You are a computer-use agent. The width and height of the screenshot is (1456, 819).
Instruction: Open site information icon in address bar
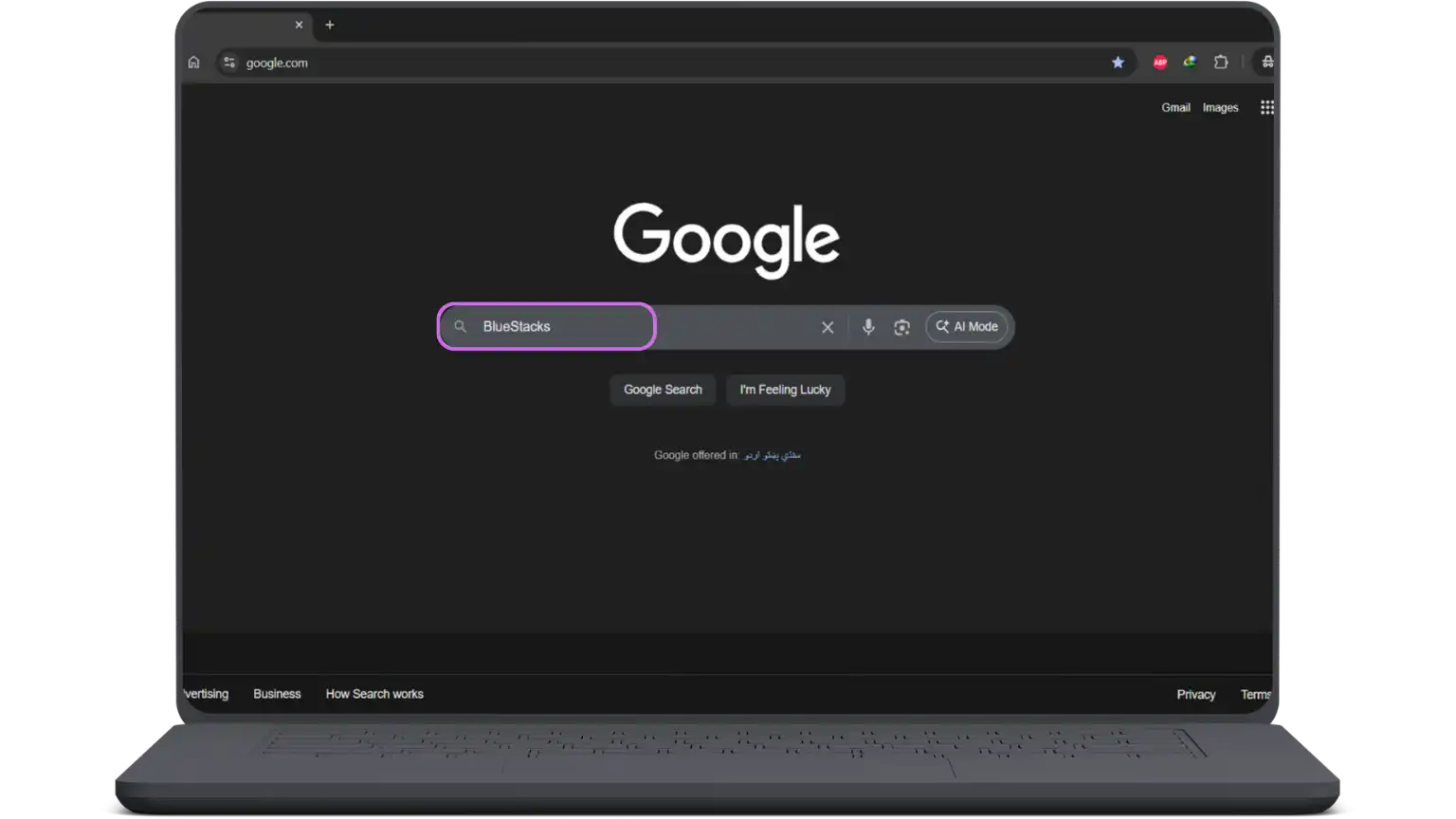point(228,63)
